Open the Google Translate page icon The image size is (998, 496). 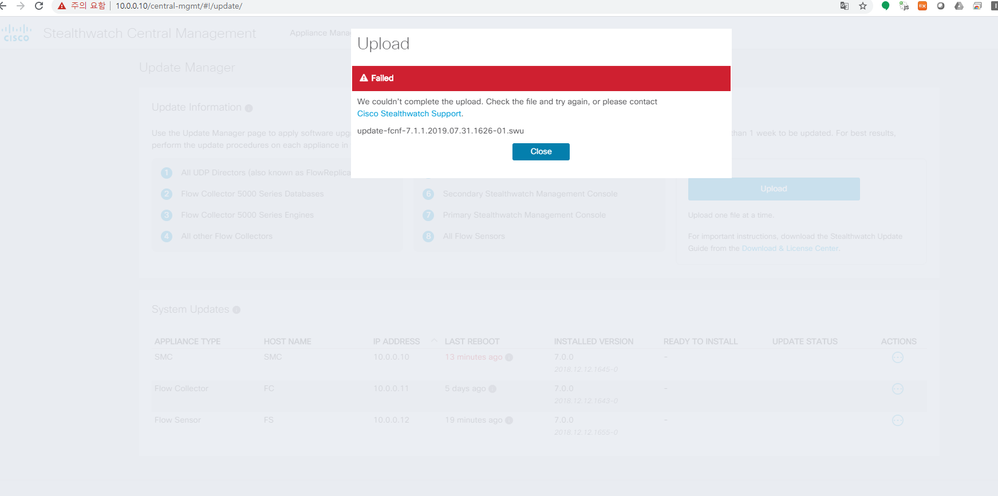pos(845,6)
